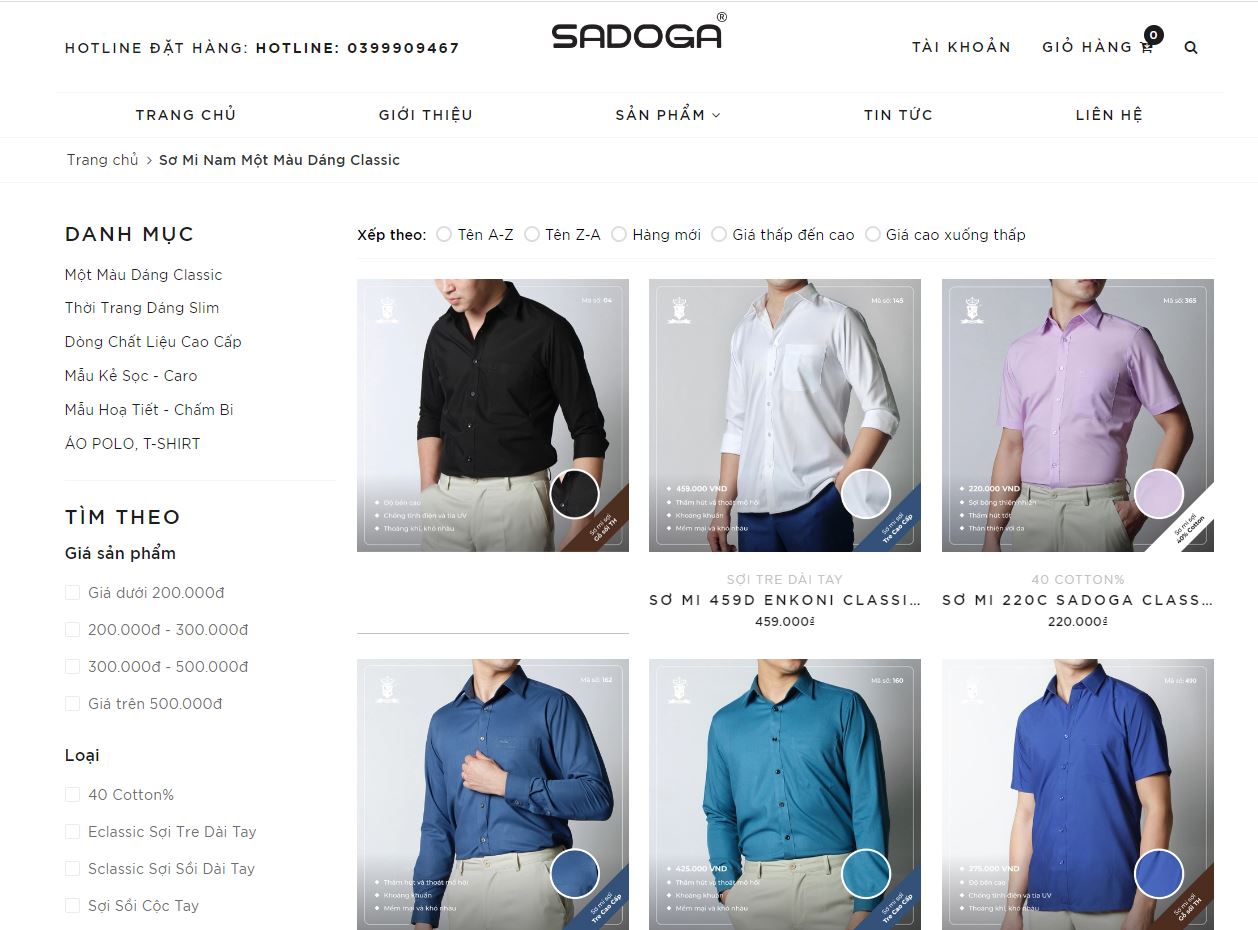This screenshot has width=1258, height=930.
Task: Open the search magnifier icon
Action: coord(1191,47)
